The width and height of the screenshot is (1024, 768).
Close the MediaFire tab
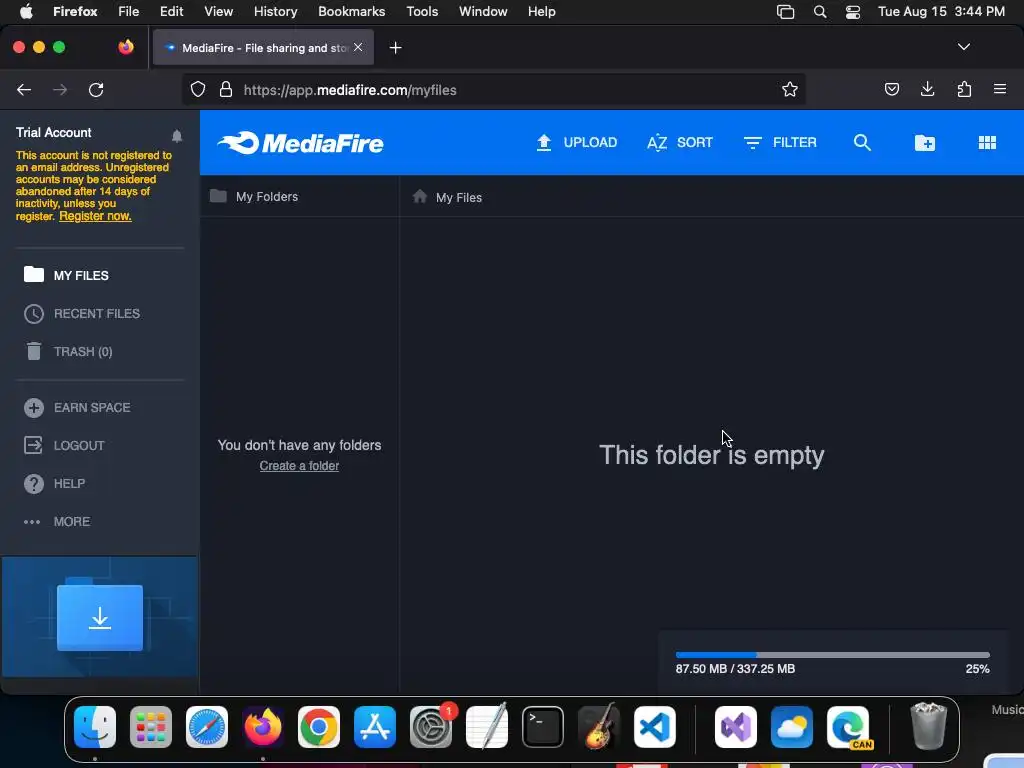tap(358, 47)
